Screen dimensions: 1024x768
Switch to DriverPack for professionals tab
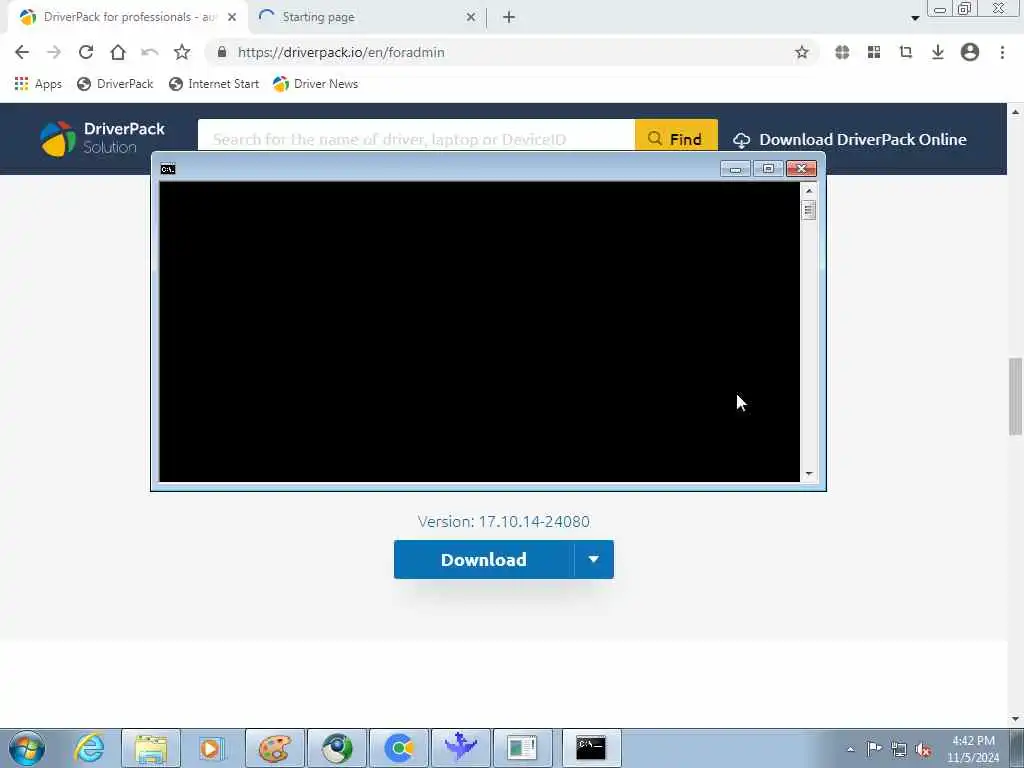(128, 17)
